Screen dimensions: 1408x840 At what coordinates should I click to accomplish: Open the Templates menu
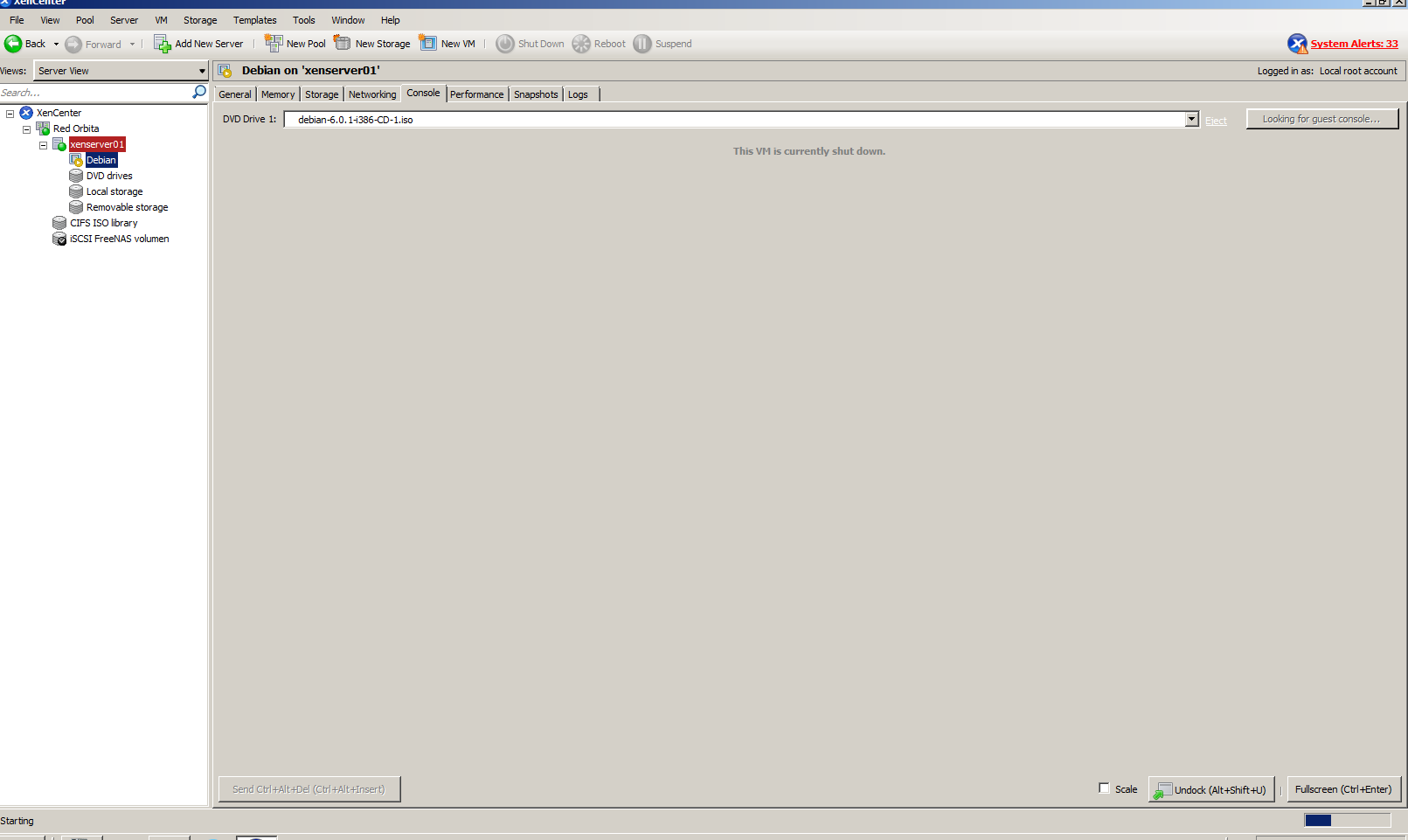254,20
